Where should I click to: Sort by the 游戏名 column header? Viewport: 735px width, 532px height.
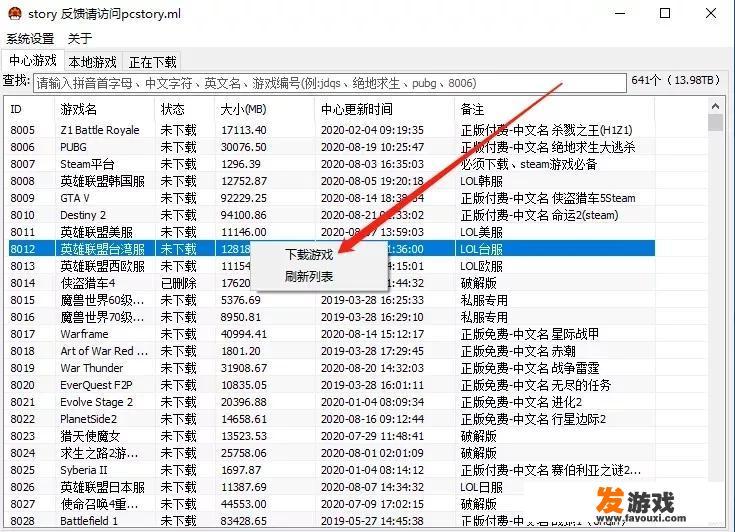tap(105, 110)
